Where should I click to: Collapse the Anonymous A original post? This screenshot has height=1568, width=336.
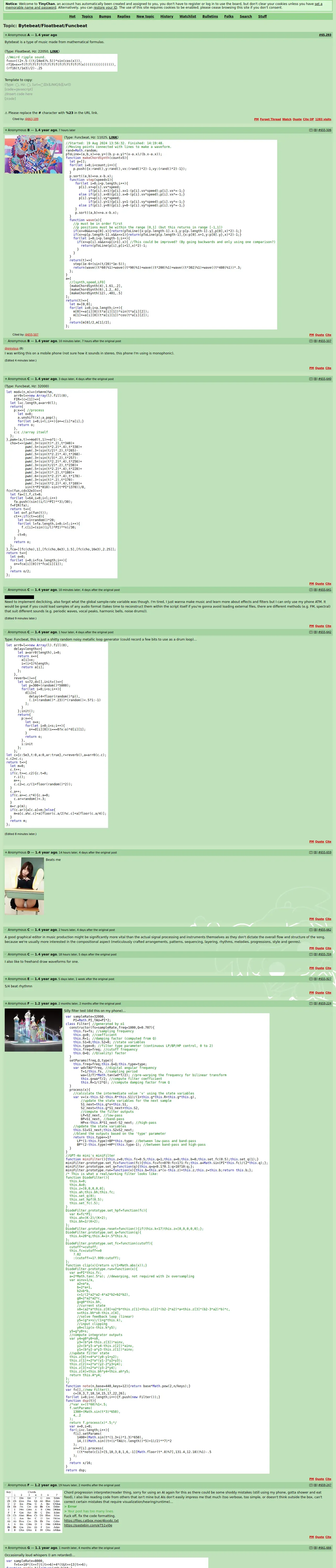pyautogui.click(x=6, y=35)
